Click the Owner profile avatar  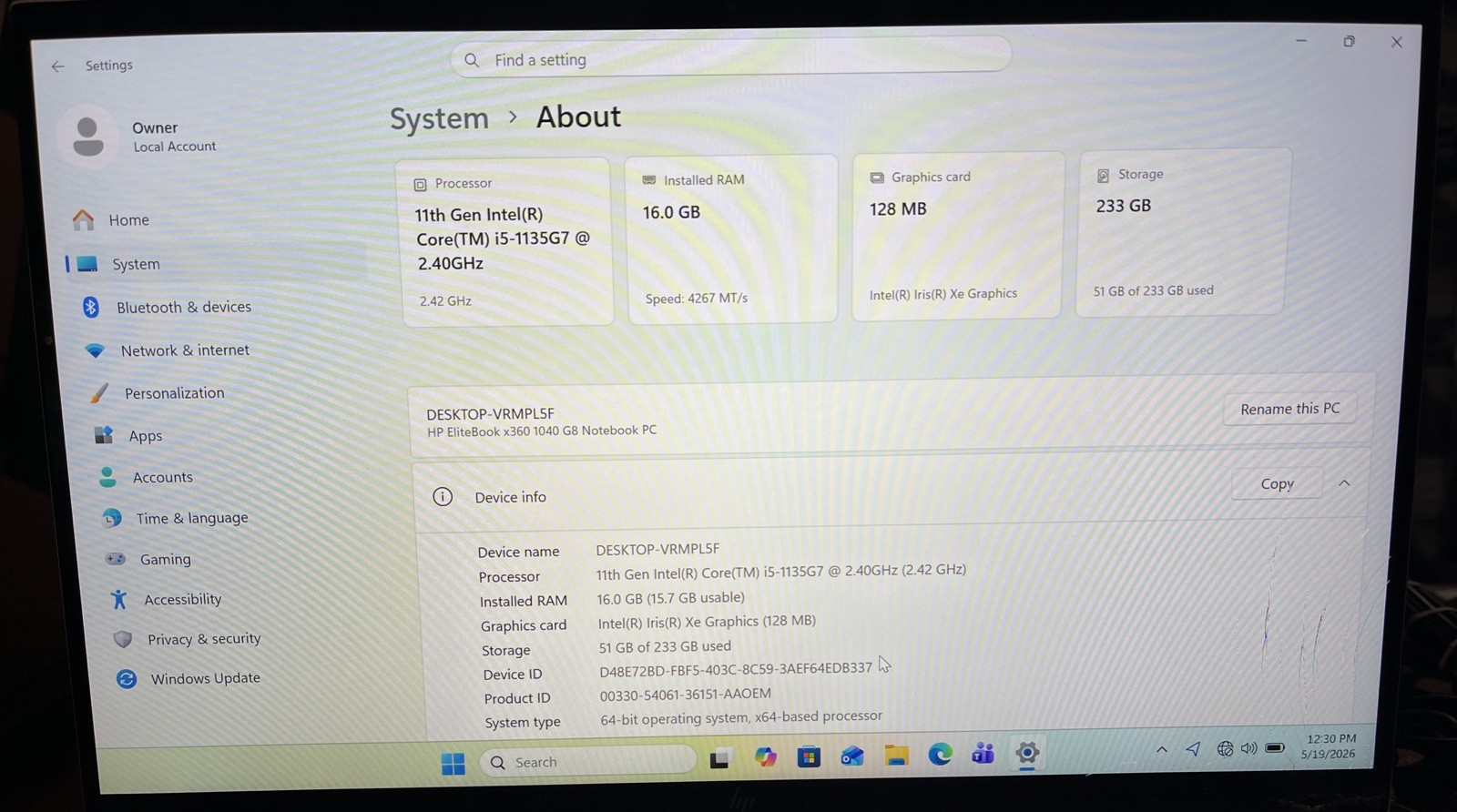pos(88,137)
